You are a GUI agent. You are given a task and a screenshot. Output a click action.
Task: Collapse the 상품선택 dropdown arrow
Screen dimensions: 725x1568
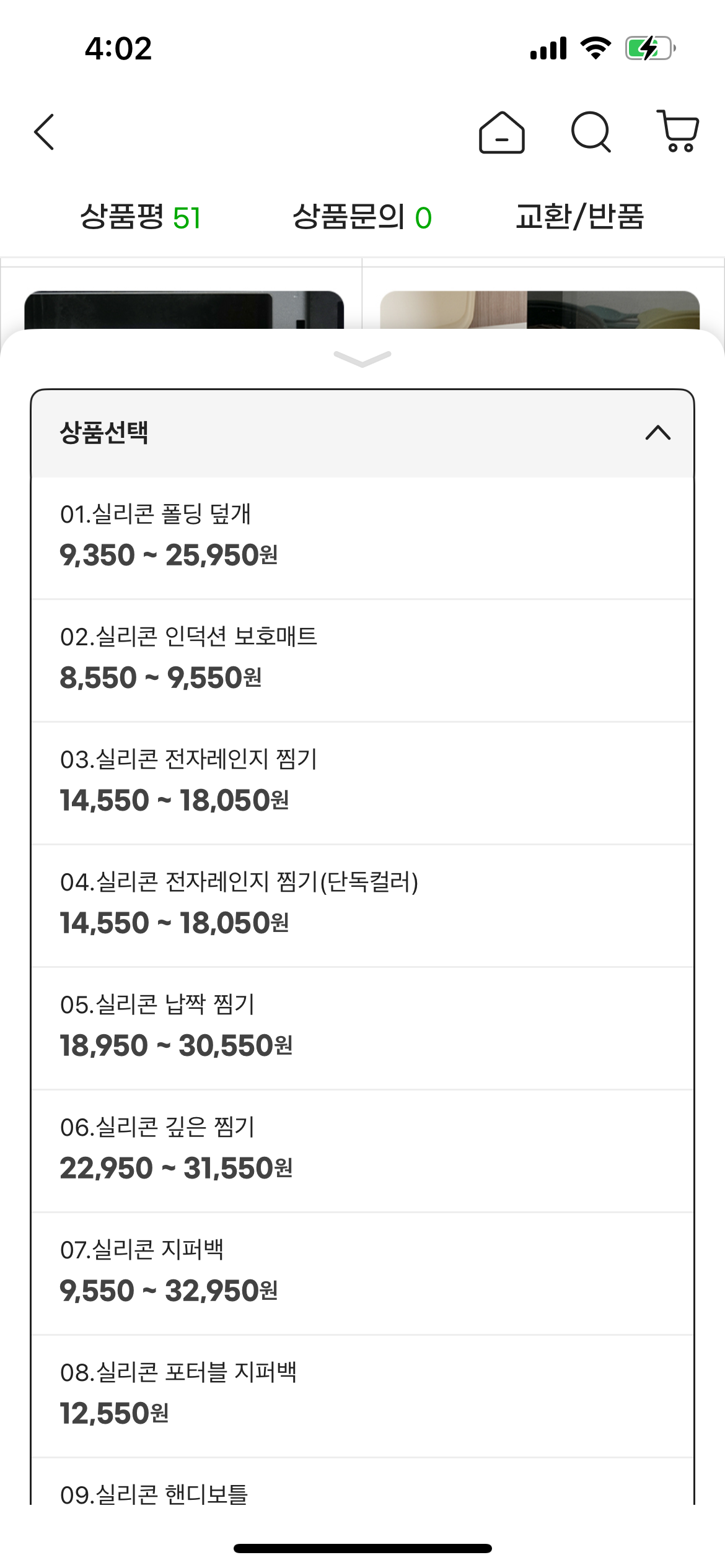tap(657, 433)
